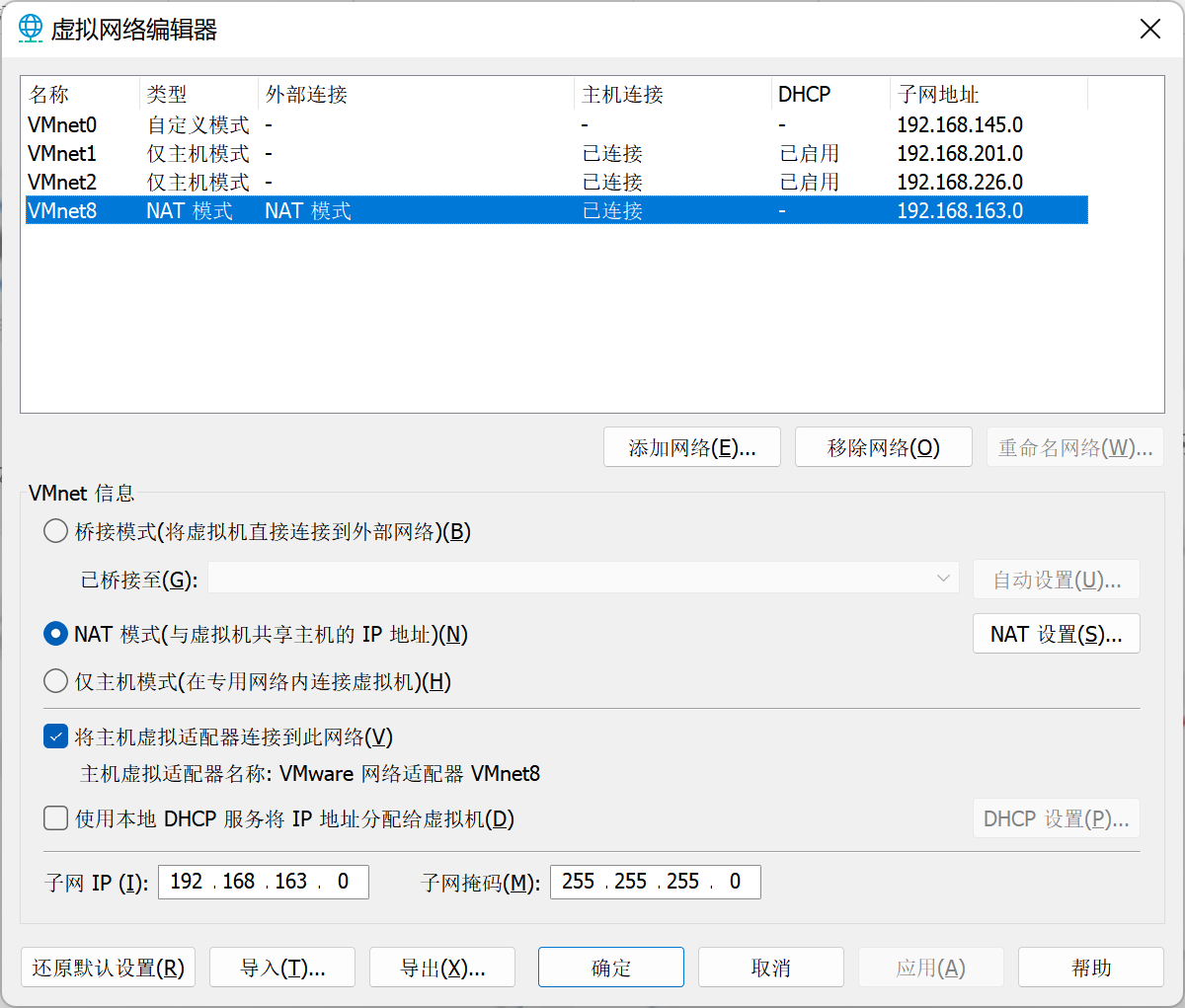Image resolution: width=1185 pixels, height=1008 pixels.
Task: Close the 虚拟网络编辑器 dialog window
Action: (x=1150, y=29)
